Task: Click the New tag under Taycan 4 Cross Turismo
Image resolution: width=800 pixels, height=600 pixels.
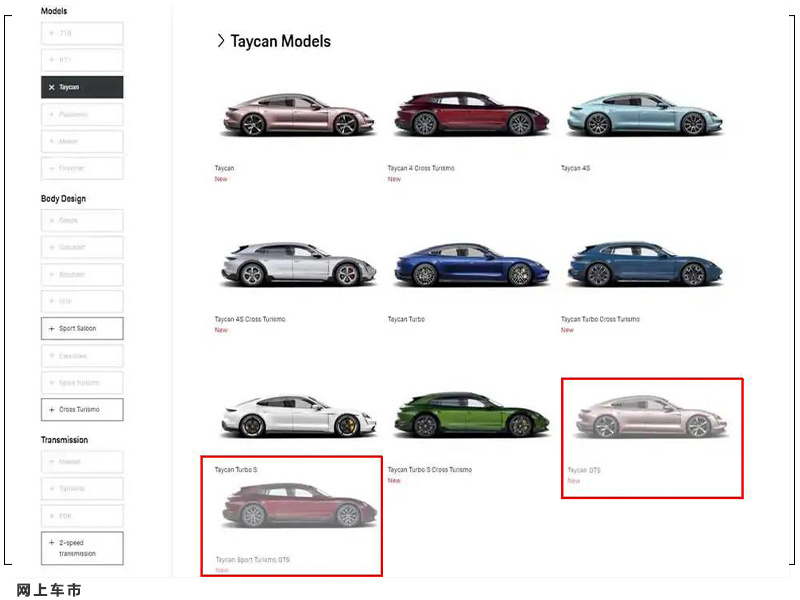Action: point(394,179)
